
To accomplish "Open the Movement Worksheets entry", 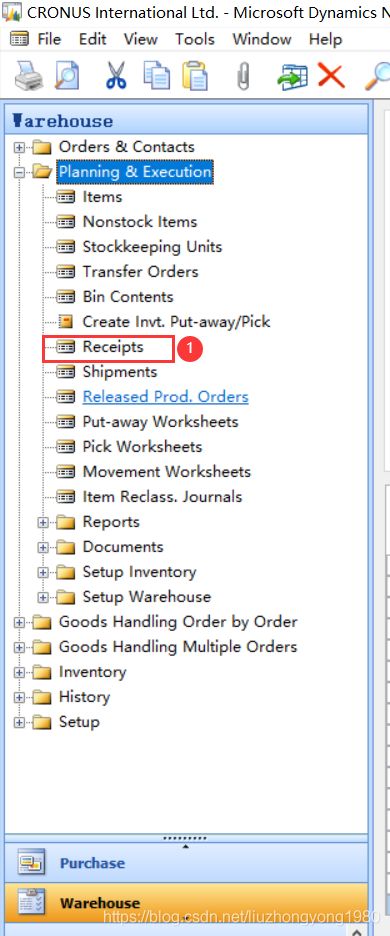I will pos(167,472).
